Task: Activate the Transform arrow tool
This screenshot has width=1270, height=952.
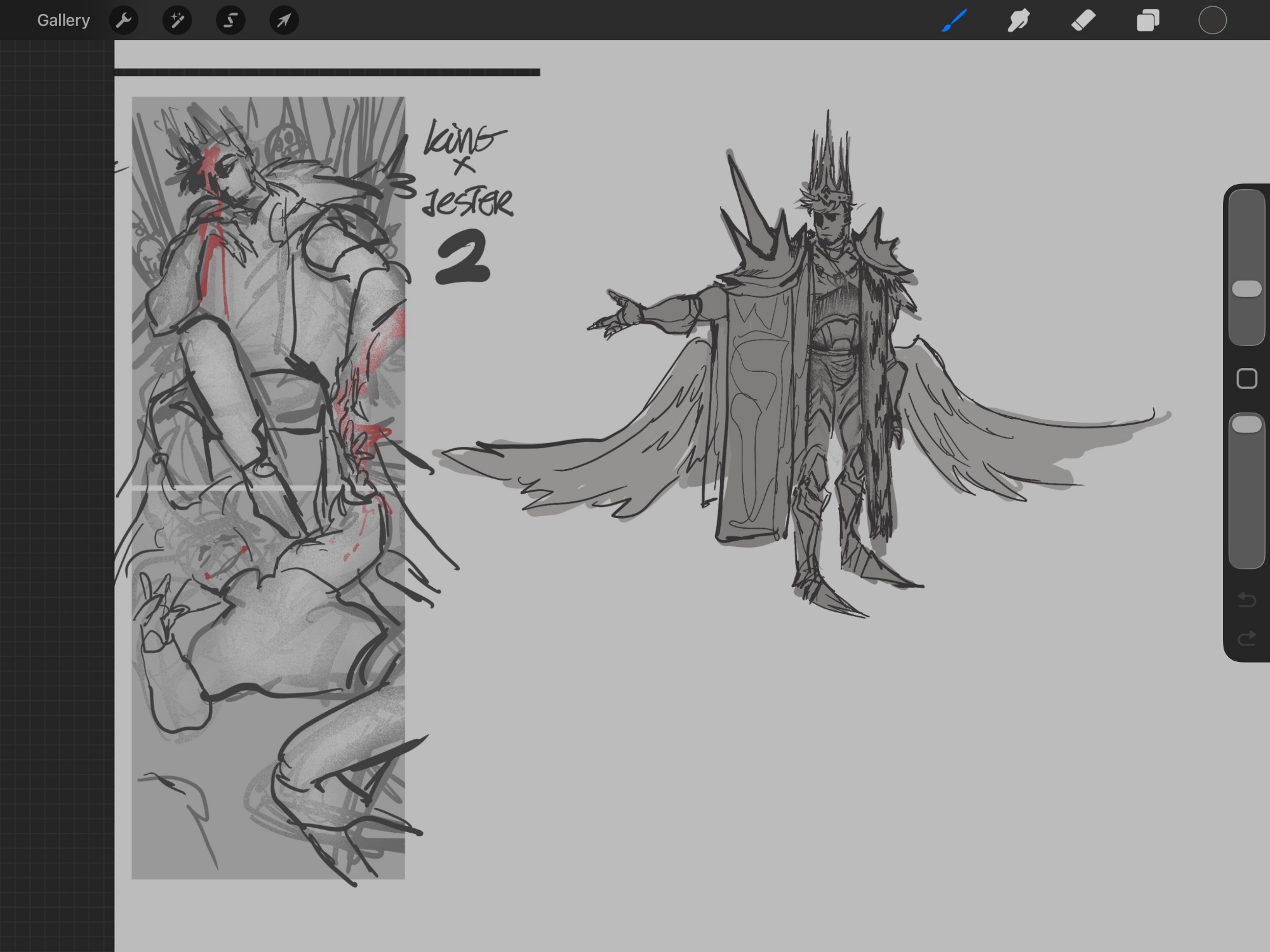Action: [x=284, y=20]
